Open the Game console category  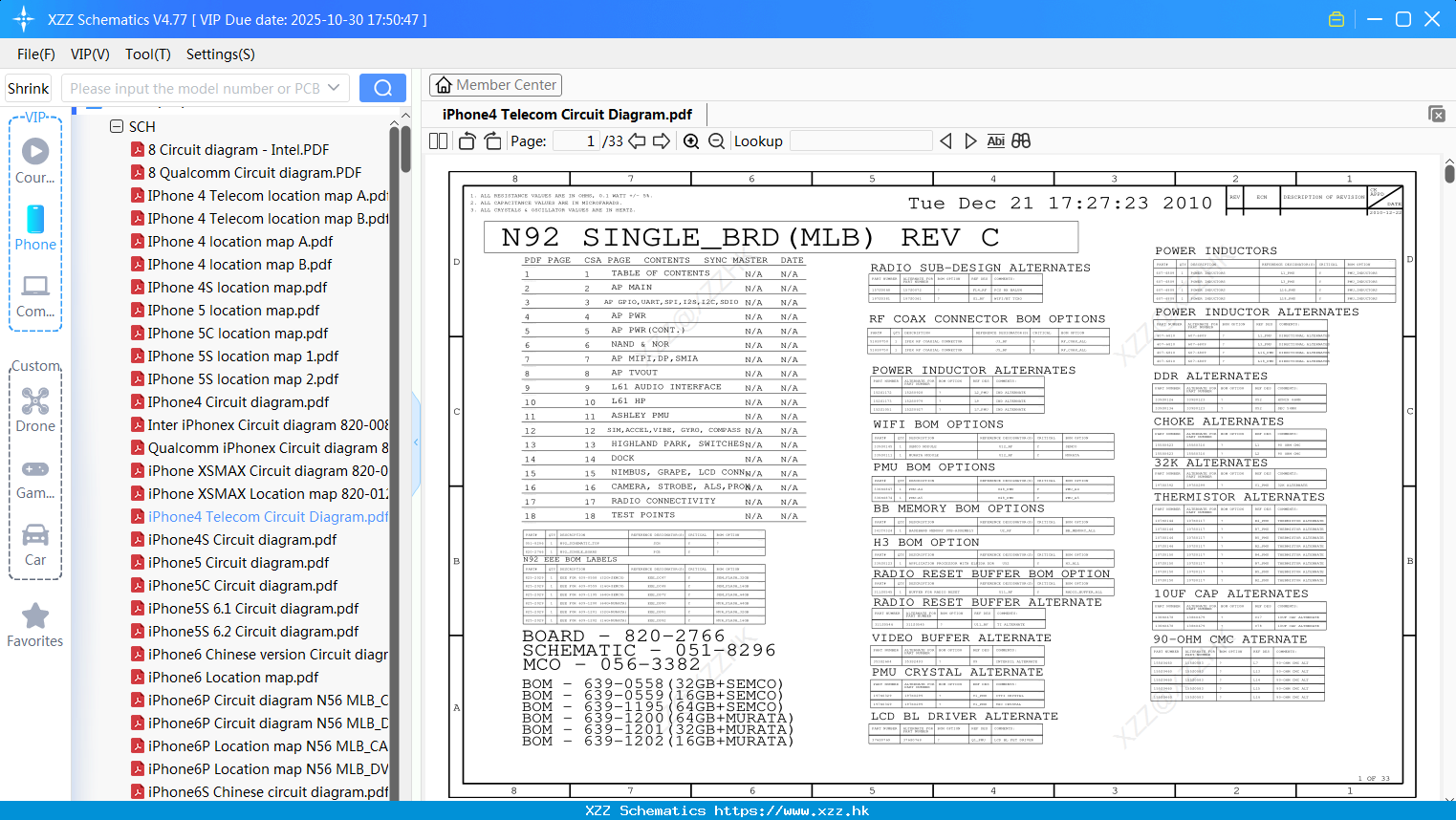(x=35, y=479)
